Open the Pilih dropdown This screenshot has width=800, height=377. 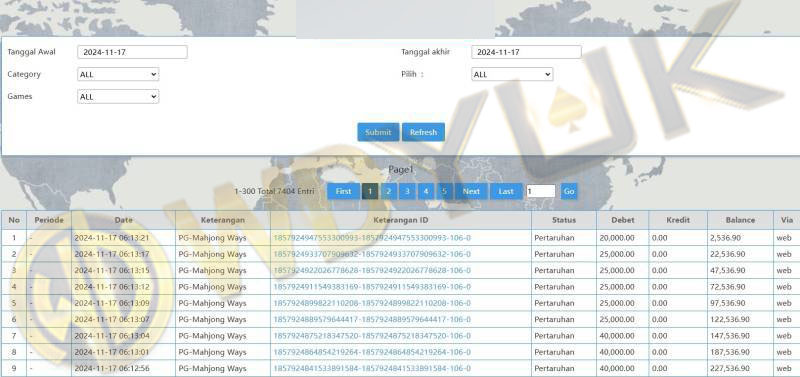[512, 74]
